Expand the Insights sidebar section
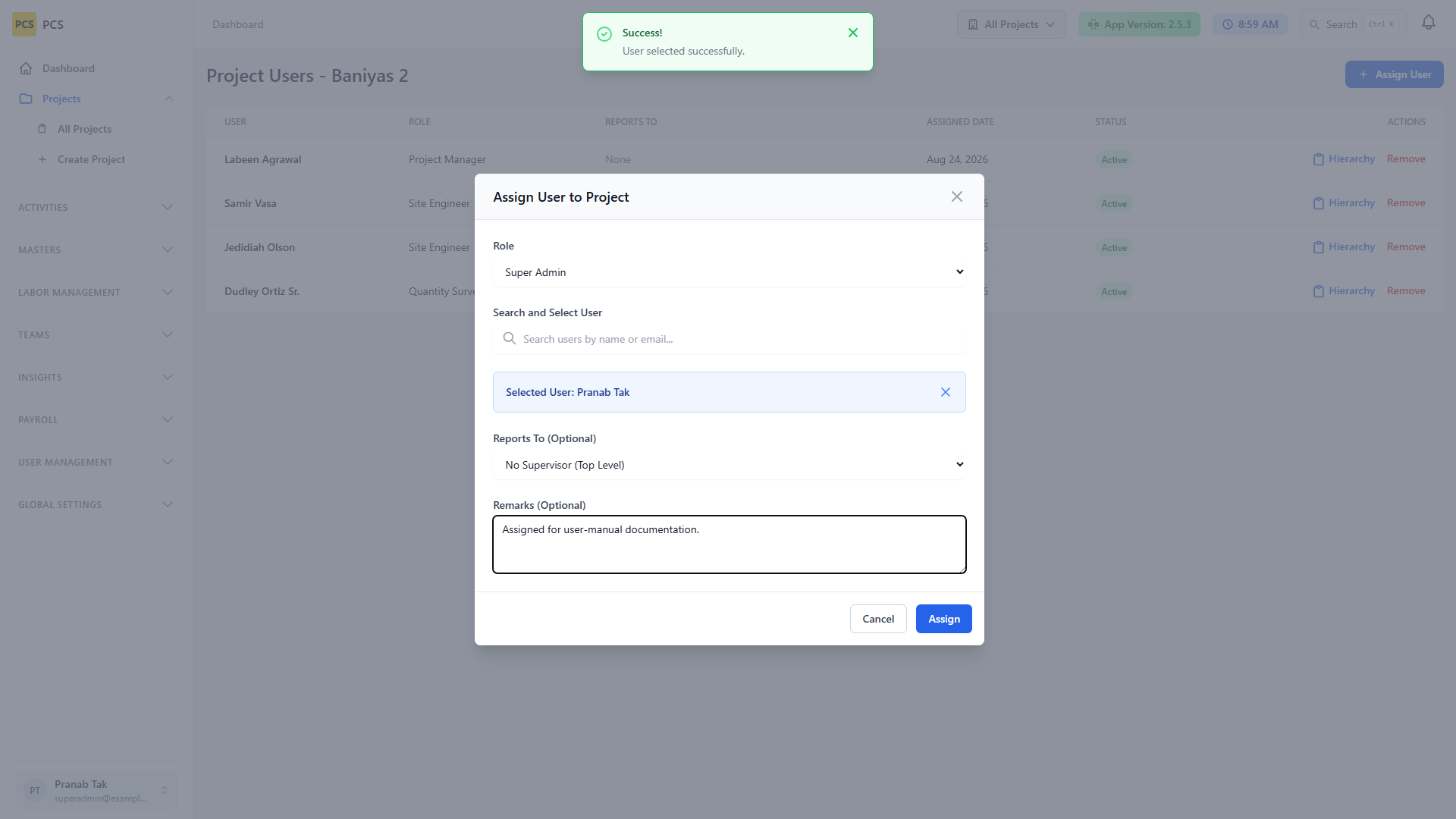Screen dimensions: 1456x819 (x=96, y=377)
